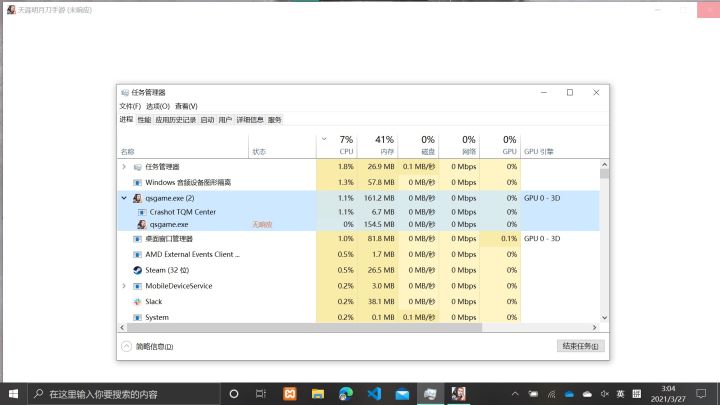This screenshot has width=720, height=405.
Task: Switch to the 启动 tab
Action: tap(207, 120)
